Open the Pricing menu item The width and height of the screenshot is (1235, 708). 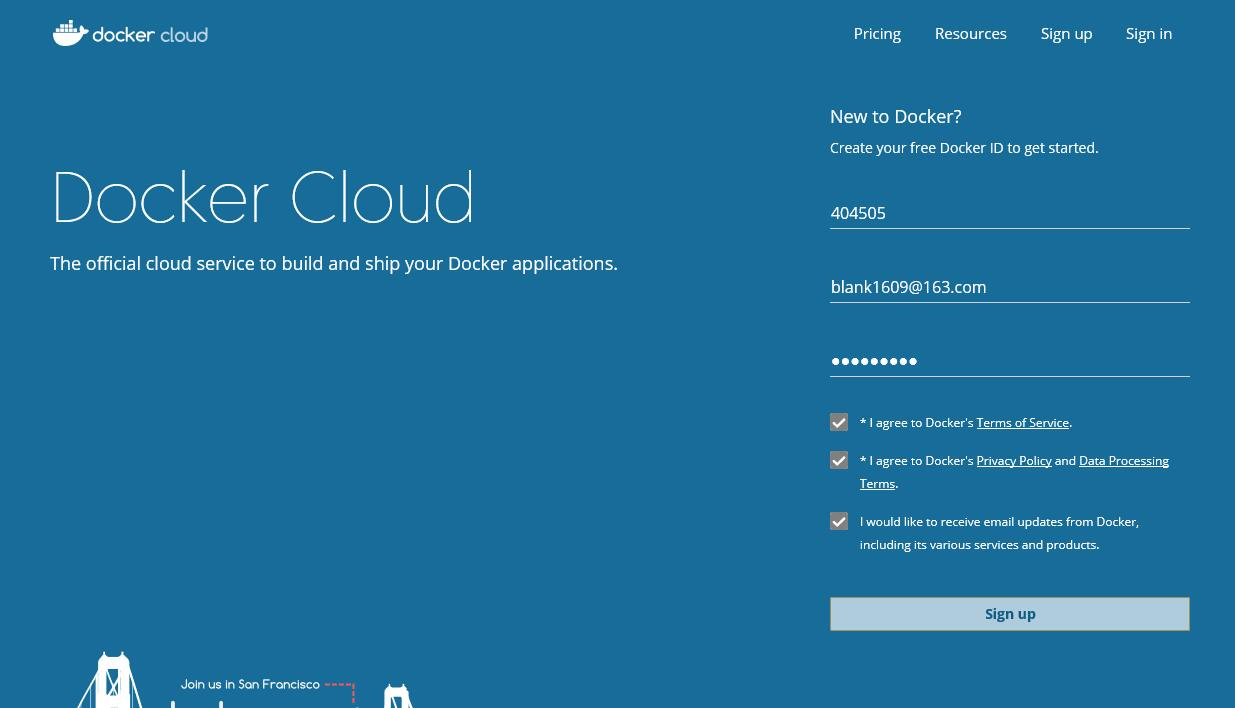pos(877,33)
